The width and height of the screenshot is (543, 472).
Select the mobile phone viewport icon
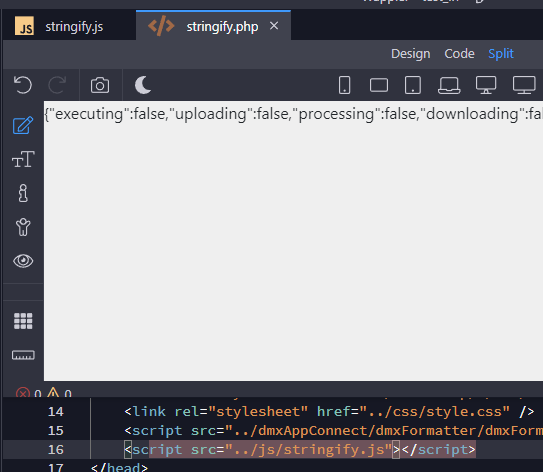[x=344, y=85]
